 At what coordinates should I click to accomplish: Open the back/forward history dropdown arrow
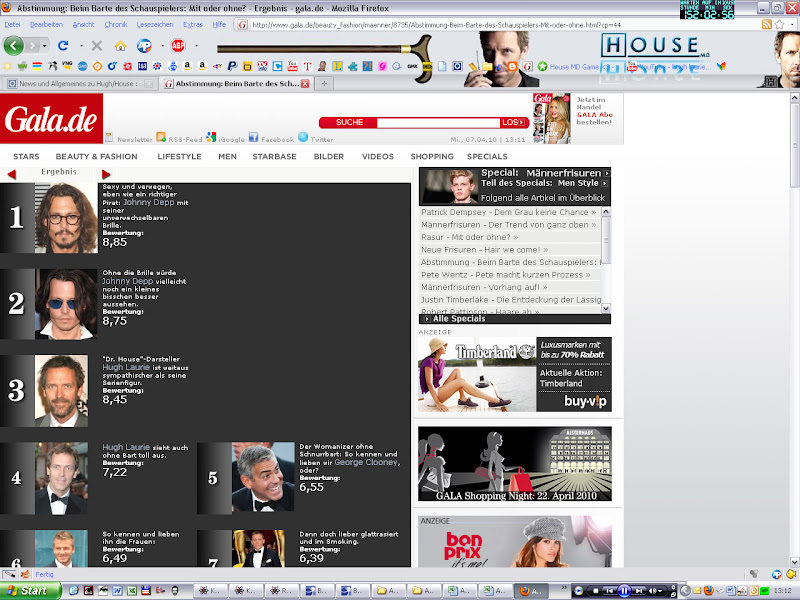pyautogui.click(x=45, y=46)
